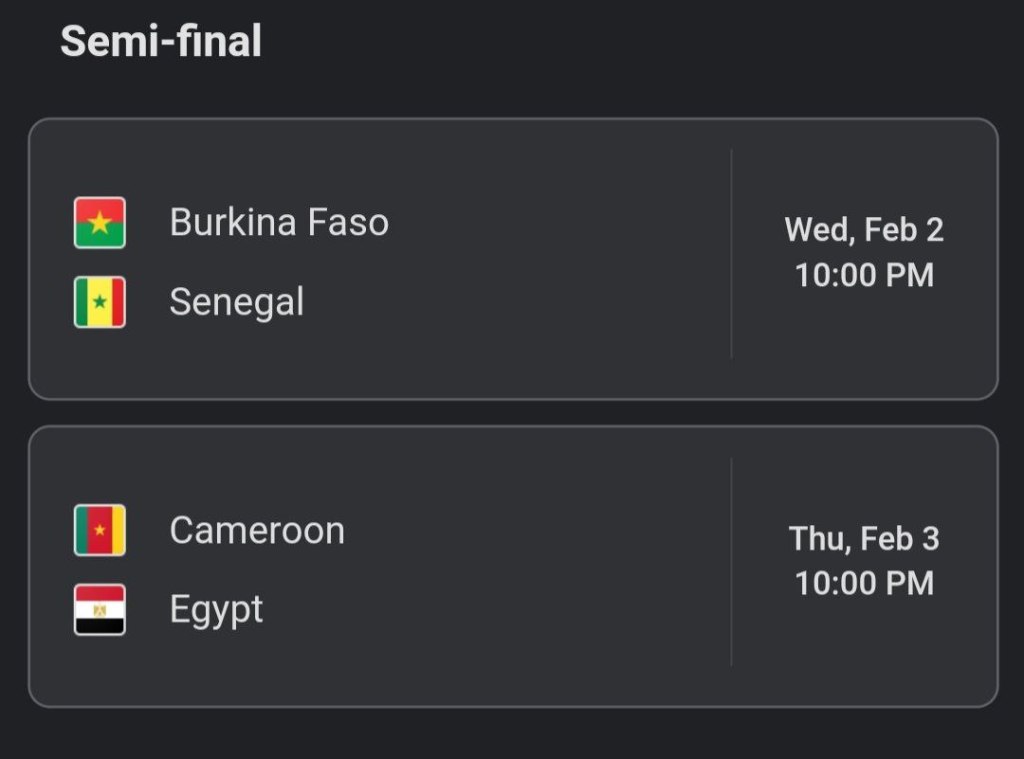Open the Egypt team name
1024x759 pixels.
(x=217, y=610)
